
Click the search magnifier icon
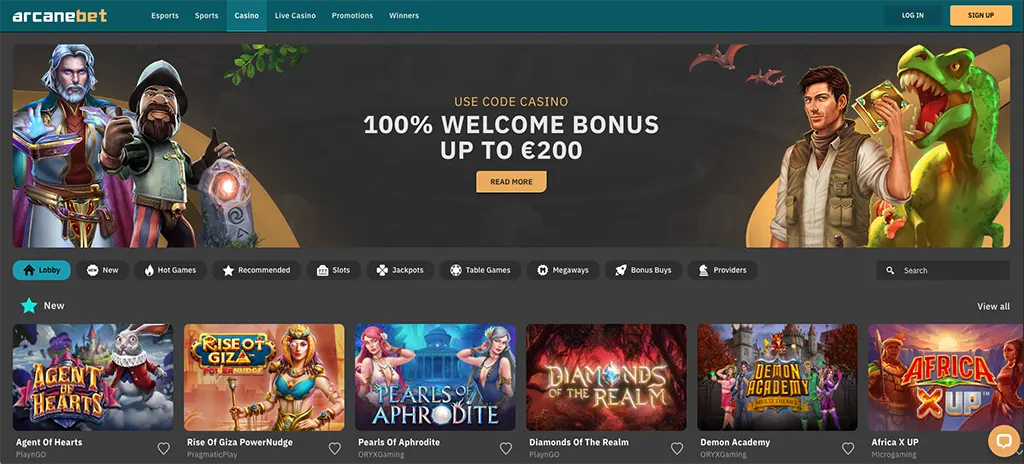point(890,271)
